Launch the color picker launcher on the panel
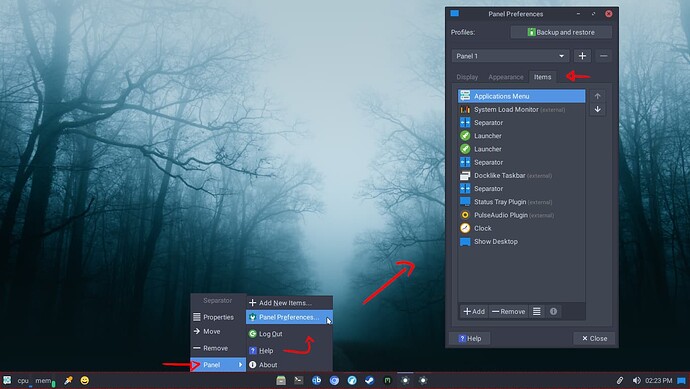 pyautogui.click(x=68, y=380)
